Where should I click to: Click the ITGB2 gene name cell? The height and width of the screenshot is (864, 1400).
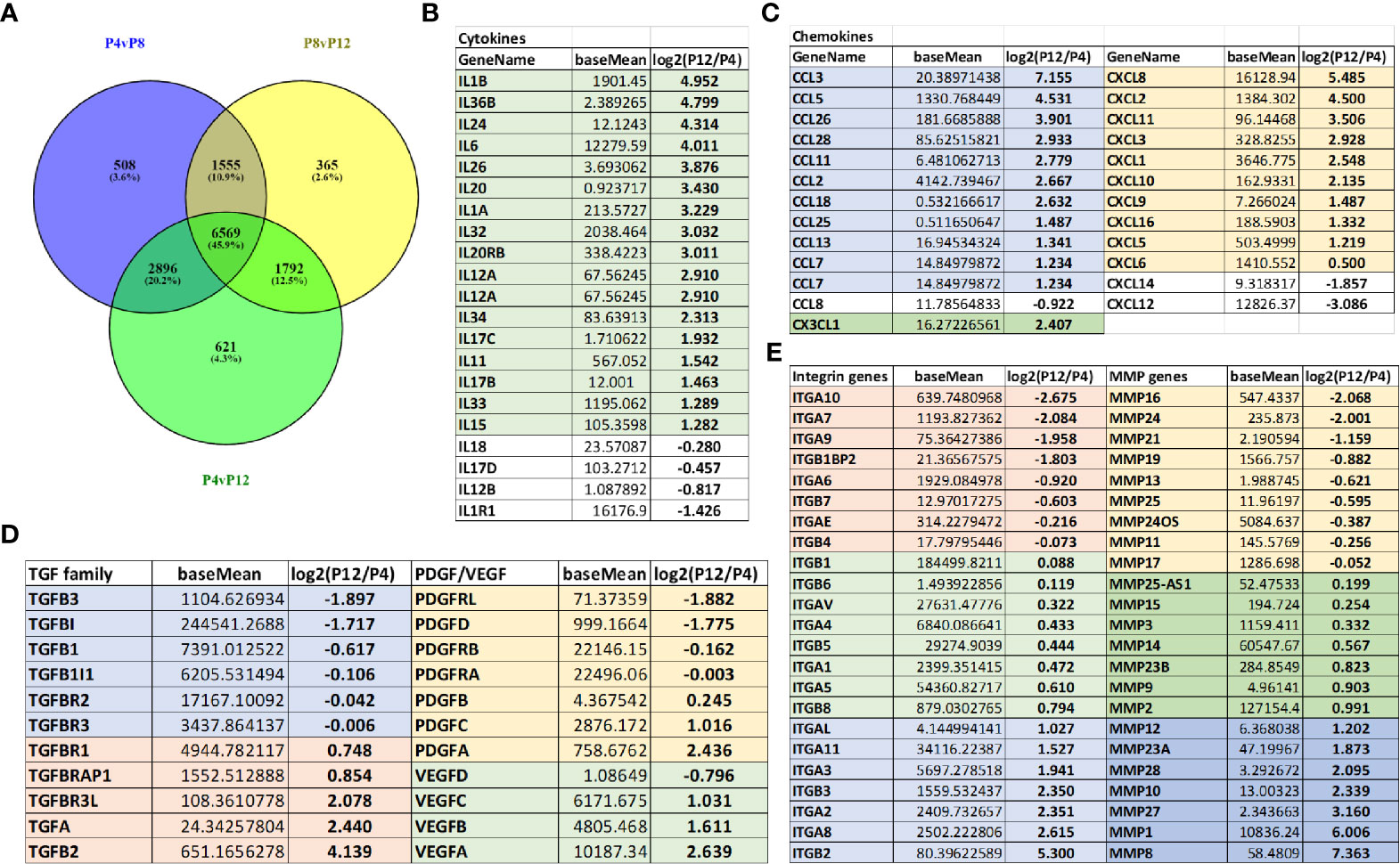pyautogui.click(x=841, y=852)
